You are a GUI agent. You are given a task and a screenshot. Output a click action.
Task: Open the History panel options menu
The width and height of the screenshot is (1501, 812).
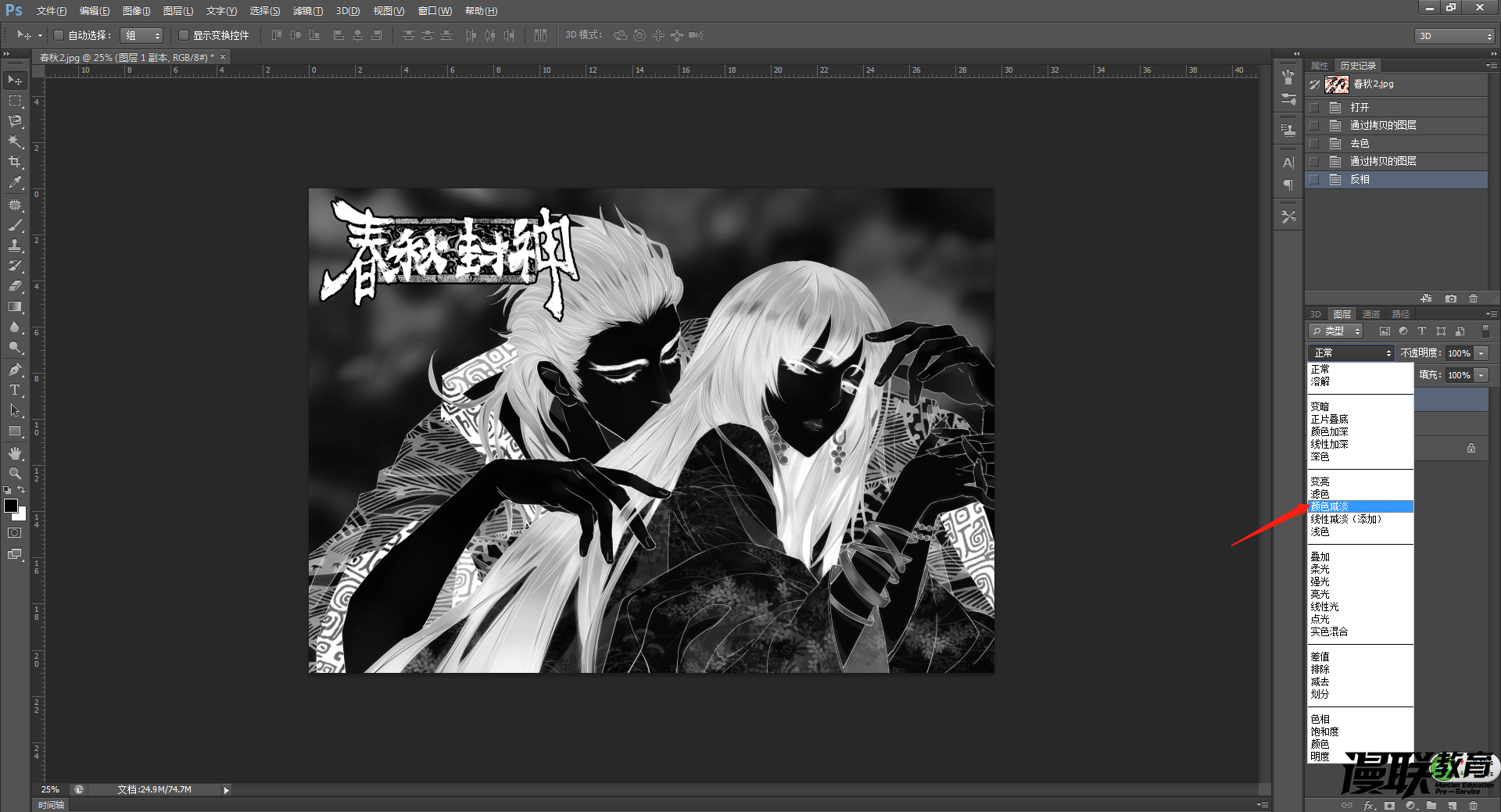pos(1492,66)
